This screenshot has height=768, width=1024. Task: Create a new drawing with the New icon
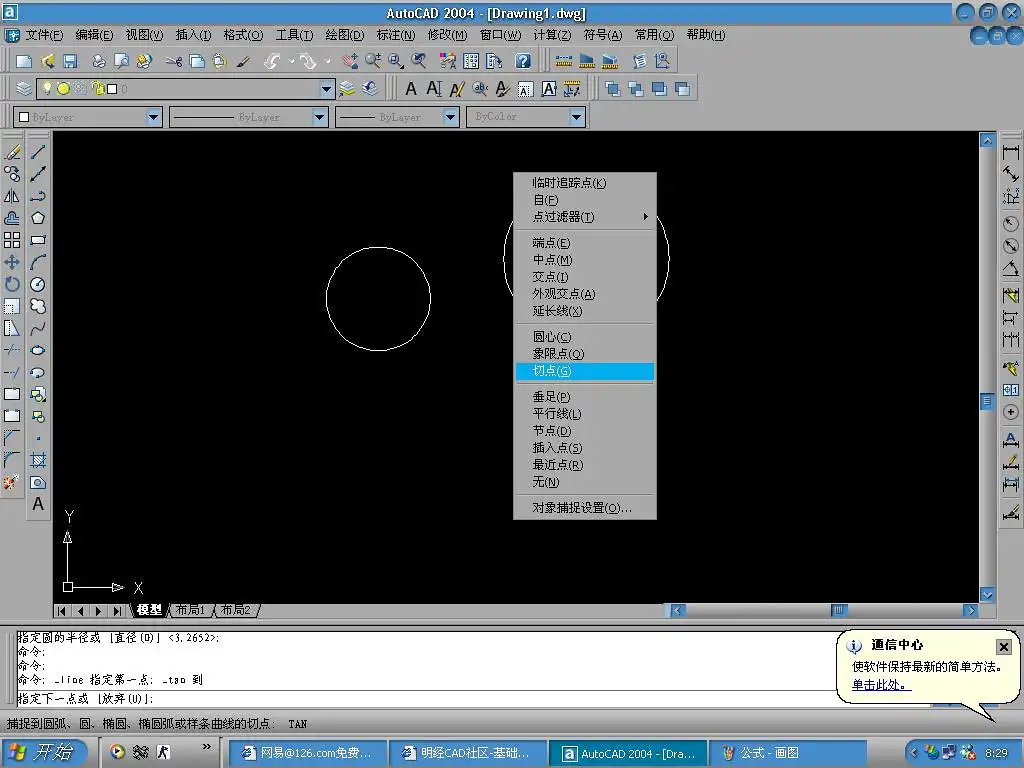click(24, 61)
